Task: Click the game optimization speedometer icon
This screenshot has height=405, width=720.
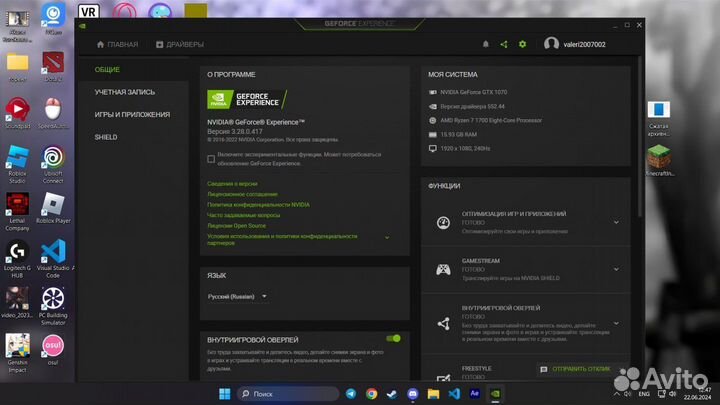Action: pyautogui.click(x=443, y=222)
